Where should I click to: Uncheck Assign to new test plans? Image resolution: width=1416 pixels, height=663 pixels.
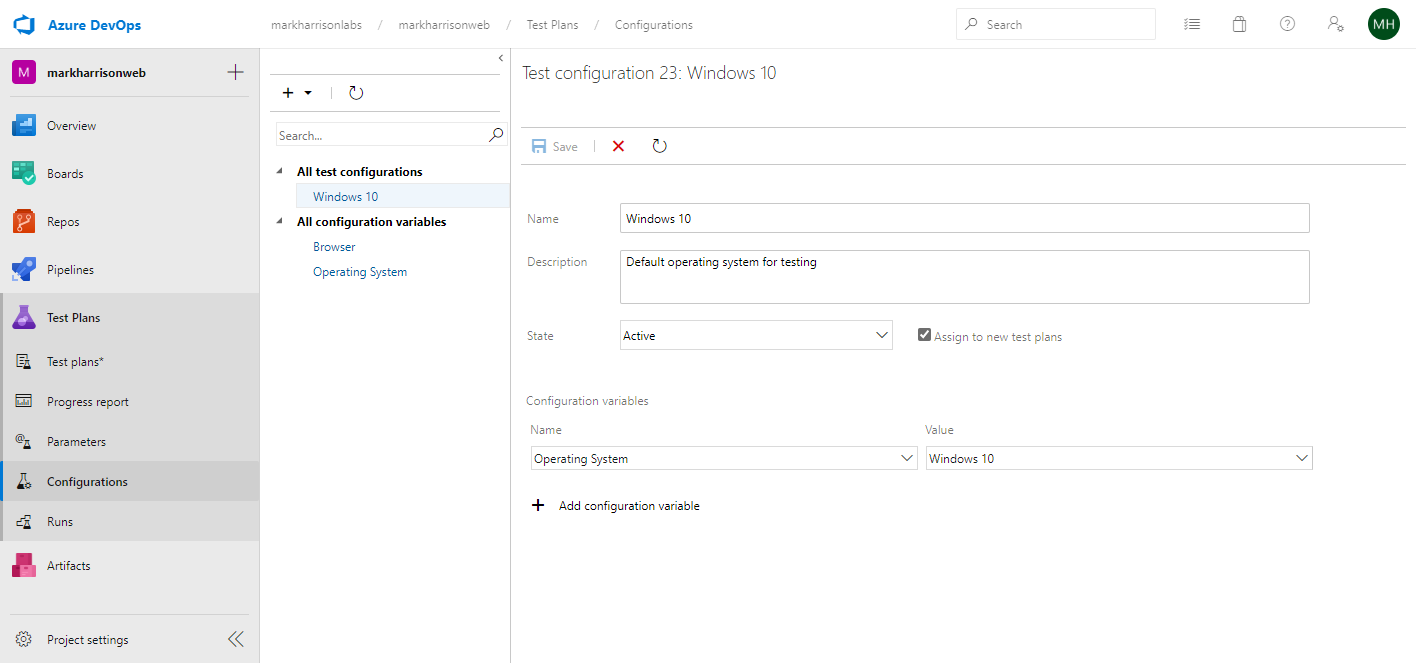pos(925,336)
